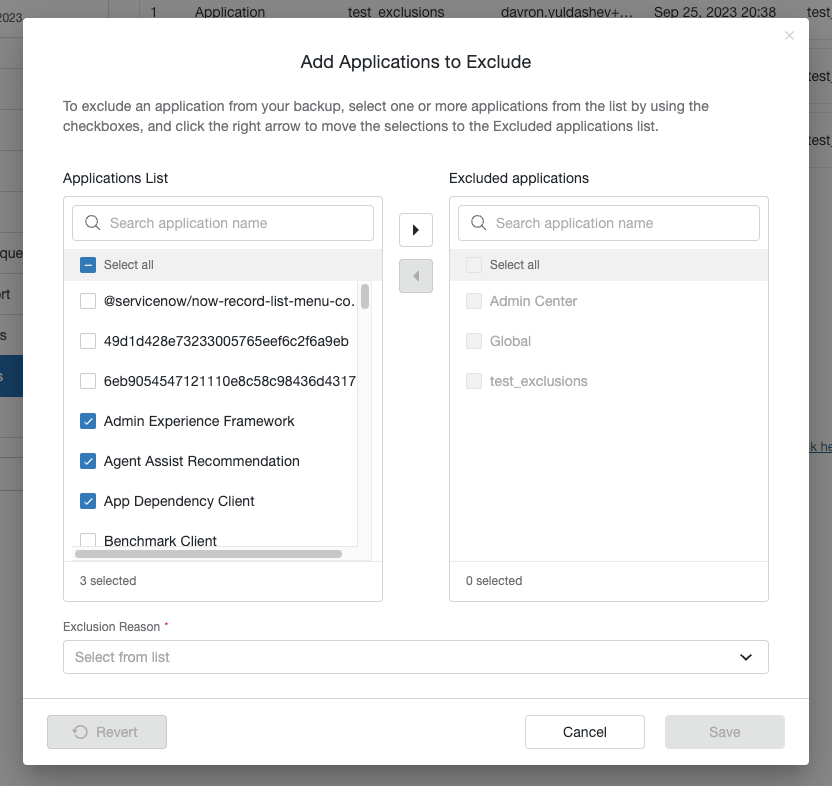The image size is (832, 786).
Task: Click the Benchmark Client label
Action: pyautogui.click(x=160, y=541)
